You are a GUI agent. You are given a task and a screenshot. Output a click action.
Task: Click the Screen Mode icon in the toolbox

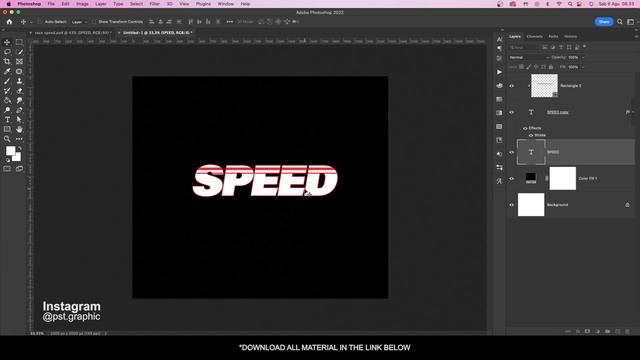pos(19,169)
